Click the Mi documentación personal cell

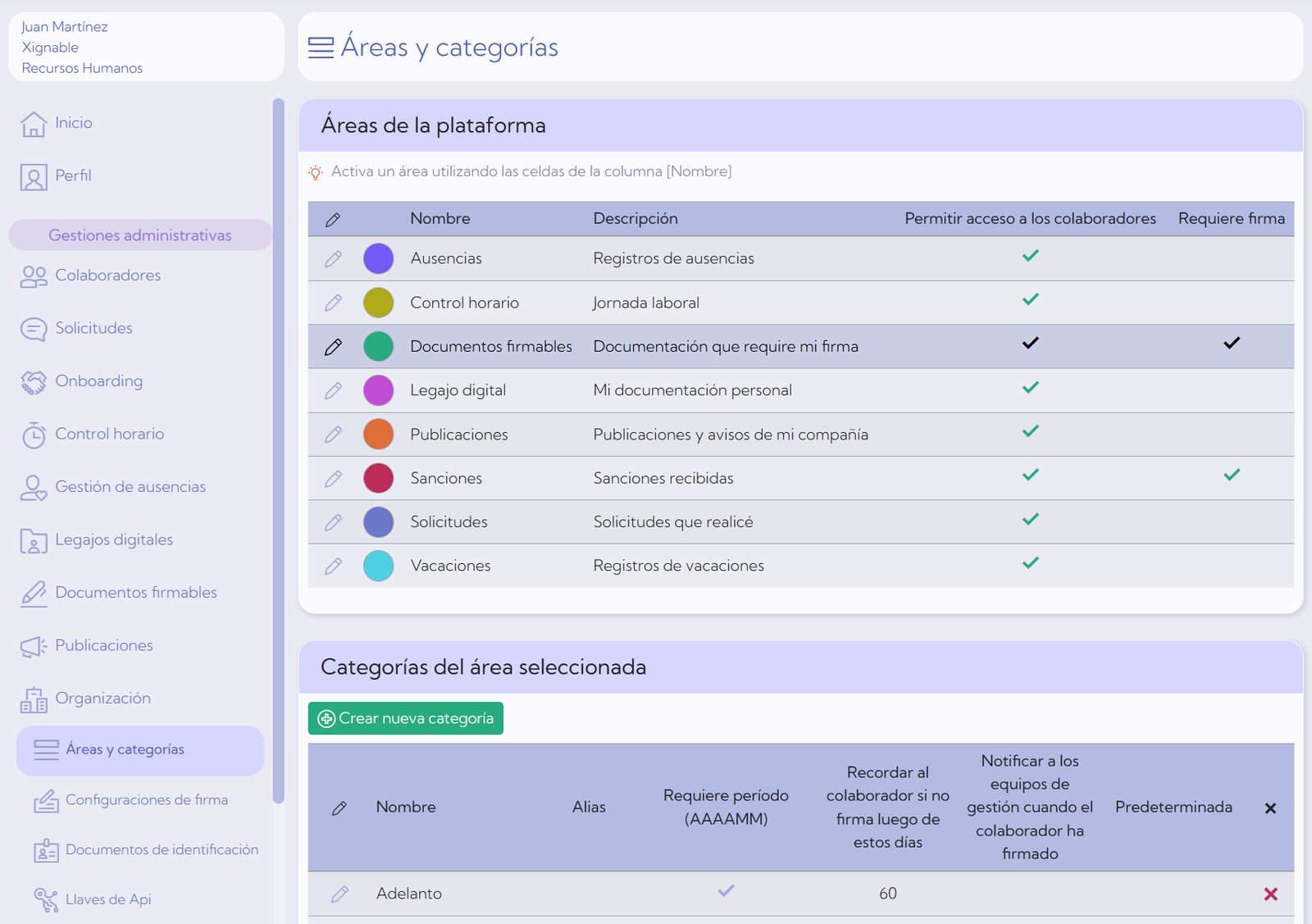[693, 391]
